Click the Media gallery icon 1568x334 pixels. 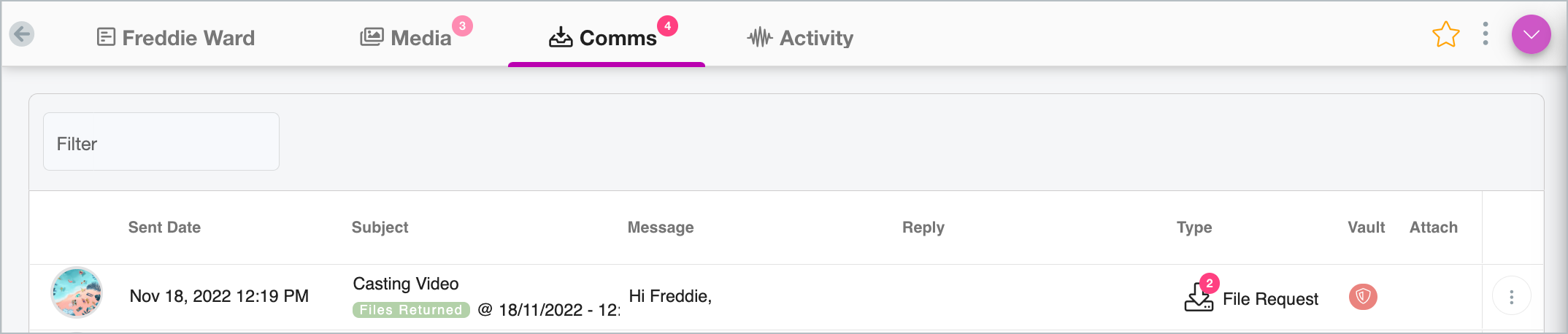(372, 36)
